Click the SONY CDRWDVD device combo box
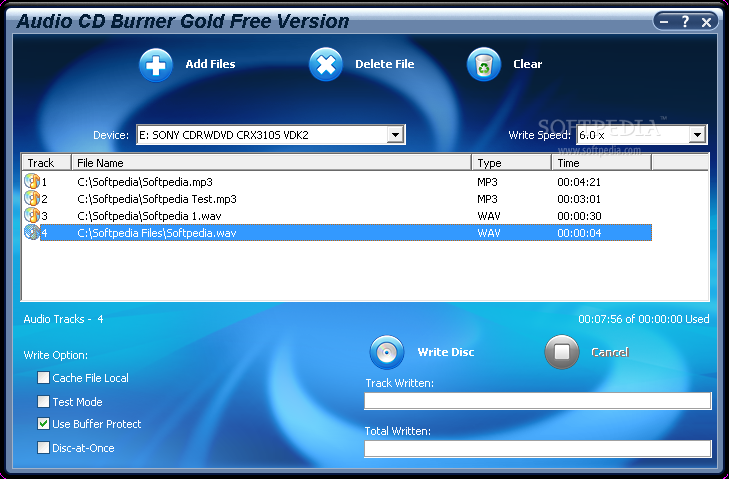Screen dimensions: 729x479 click(271, 135)
